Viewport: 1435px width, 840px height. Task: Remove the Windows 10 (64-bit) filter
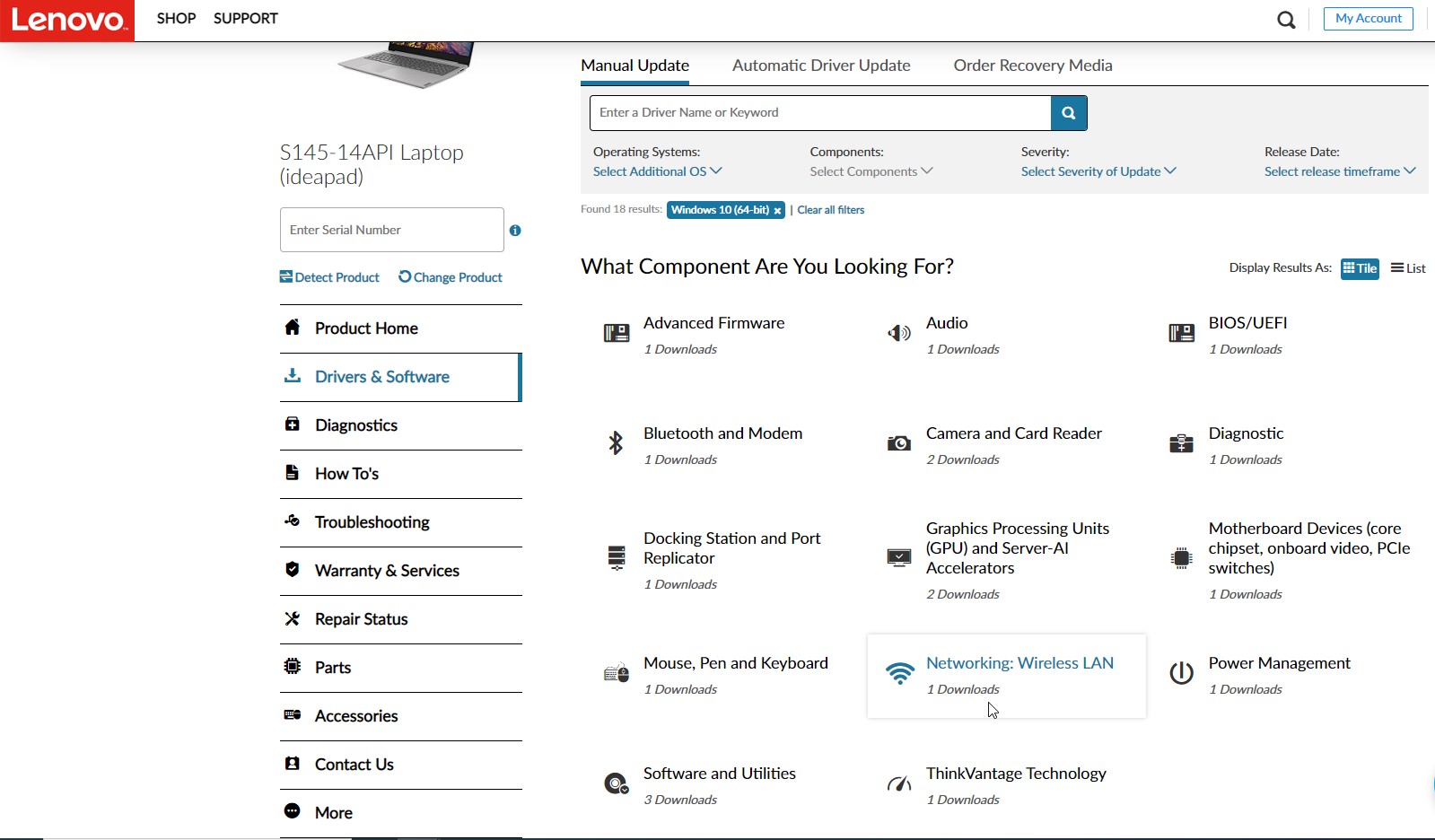click(776, 209)
